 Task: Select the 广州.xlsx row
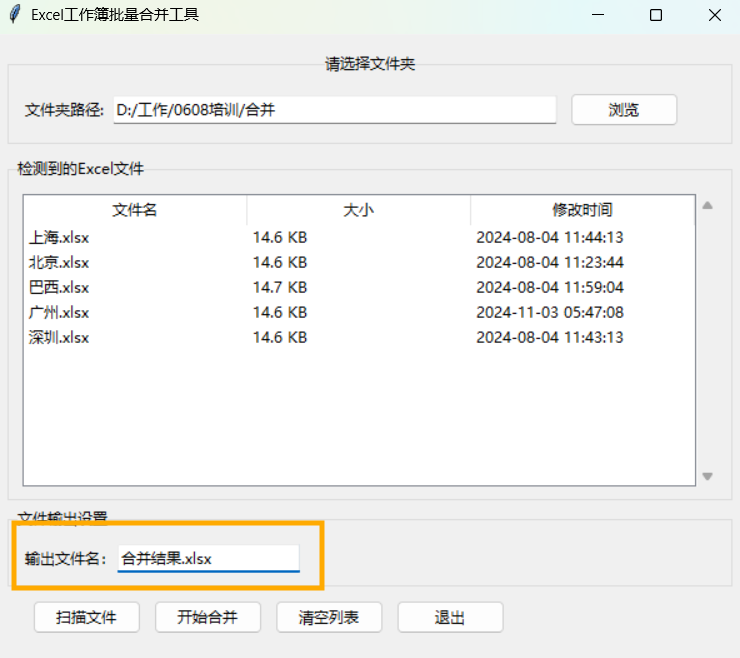point(359,312)
